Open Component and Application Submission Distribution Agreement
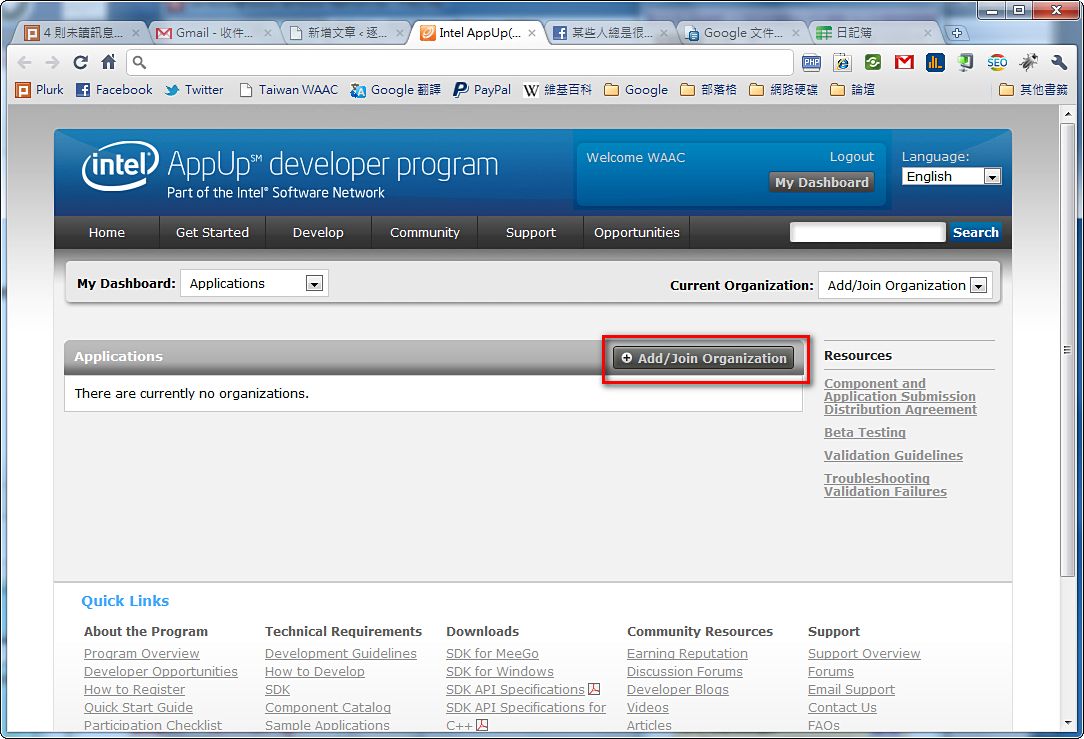The width and height of the screenshot is (1084, 739). coord(900,397)
